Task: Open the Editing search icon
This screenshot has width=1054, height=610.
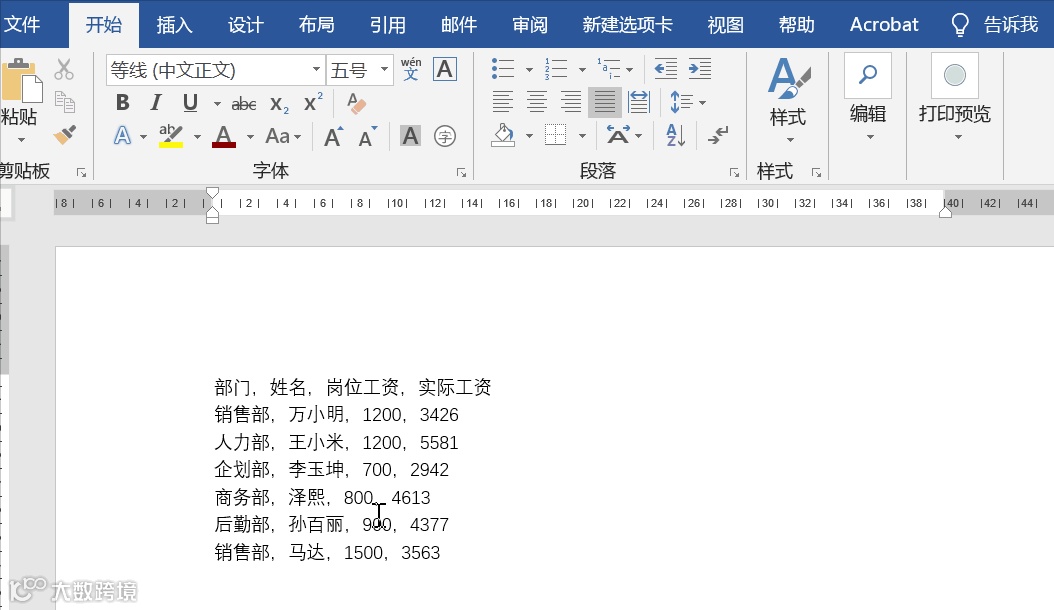Action: (x=868, y=75)
